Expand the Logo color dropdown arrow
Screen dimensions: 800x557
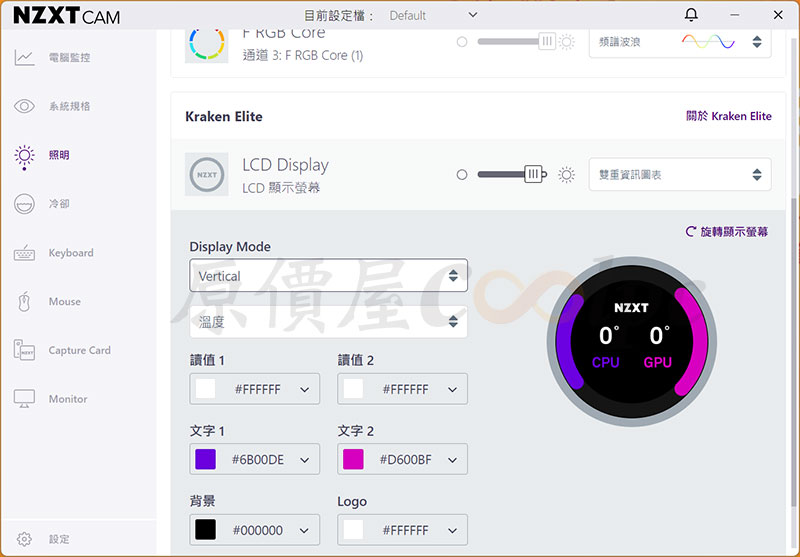point(453,530)
